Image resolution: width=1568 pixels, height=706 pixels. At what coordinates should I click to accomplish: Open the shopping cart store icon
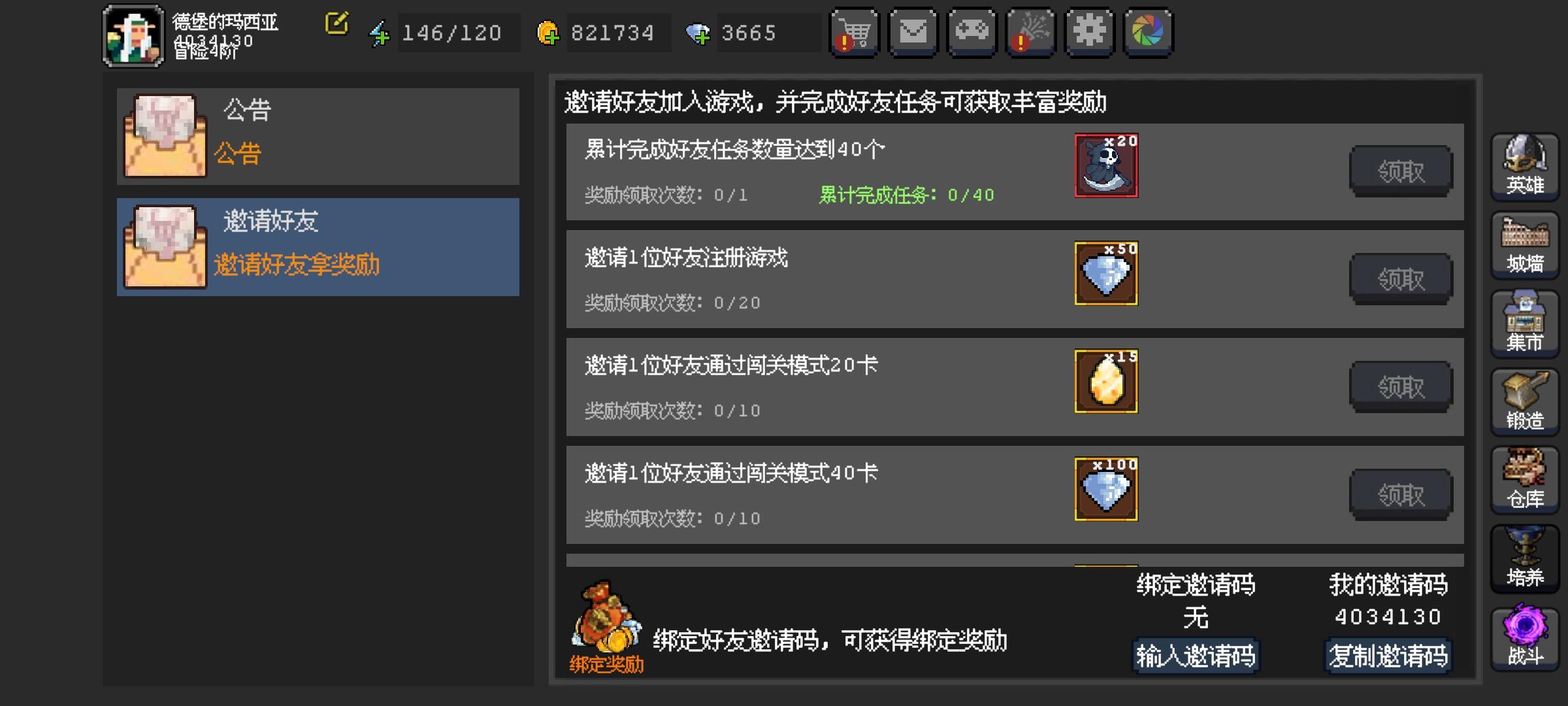coord(855,33)
